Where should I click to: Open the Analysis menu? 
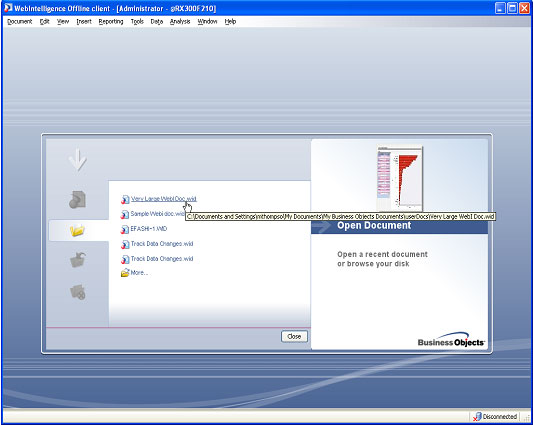pyautogui.click(x=180, y=21)
